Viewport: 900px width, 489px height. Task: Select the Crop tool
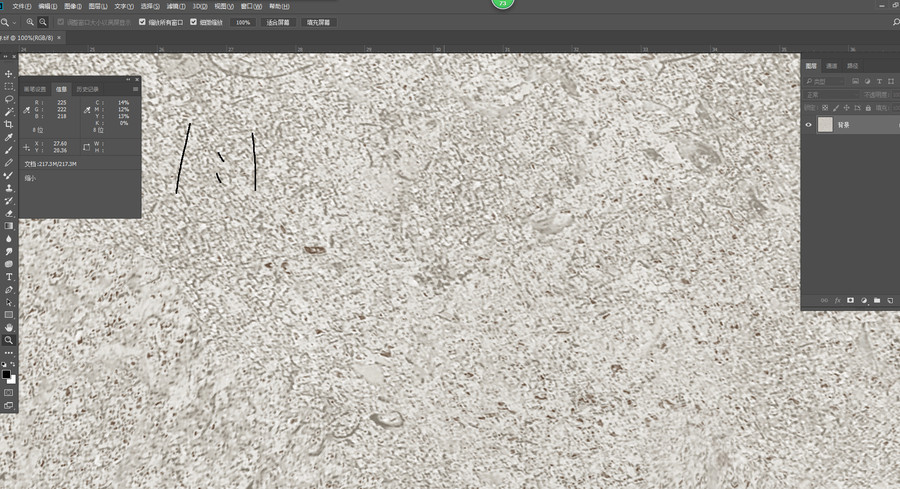pos(9,125)
